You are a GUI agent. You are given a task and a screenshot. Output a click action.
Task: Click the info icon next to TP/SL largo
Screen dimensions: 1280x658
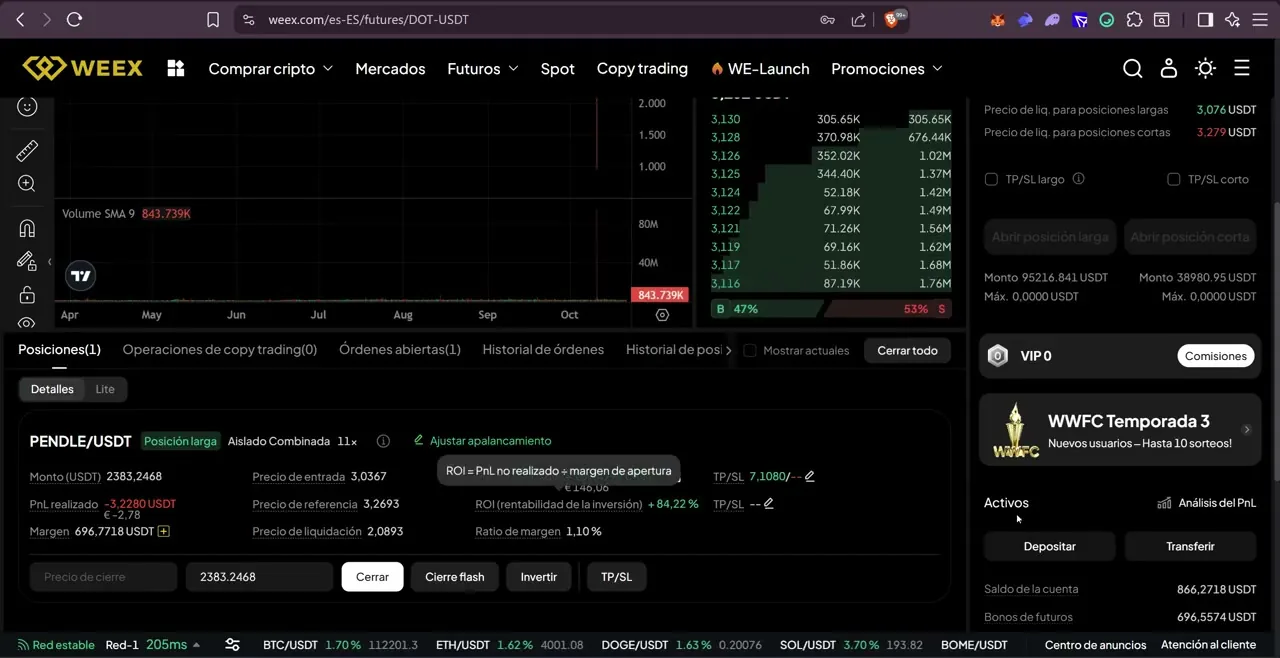[1078, 179]
